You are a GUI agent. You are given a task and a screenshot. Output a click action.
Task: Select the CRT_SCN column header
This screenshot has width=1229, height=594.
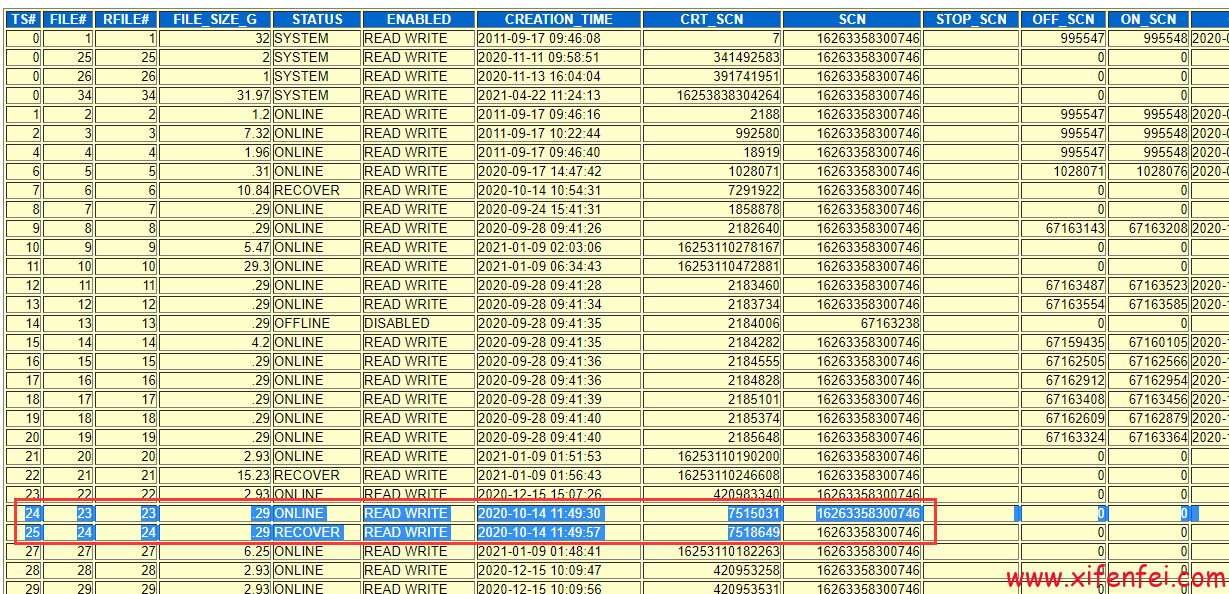[x=712, y=19]
